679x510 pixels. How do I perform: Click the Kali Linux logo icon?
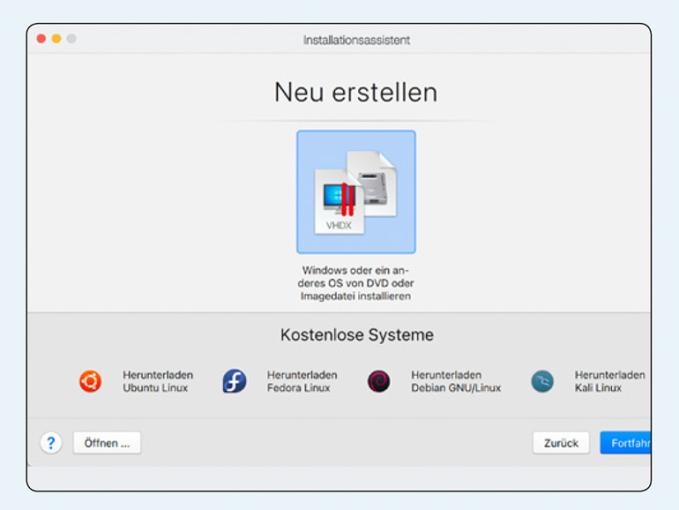click(x=542, y=381)
